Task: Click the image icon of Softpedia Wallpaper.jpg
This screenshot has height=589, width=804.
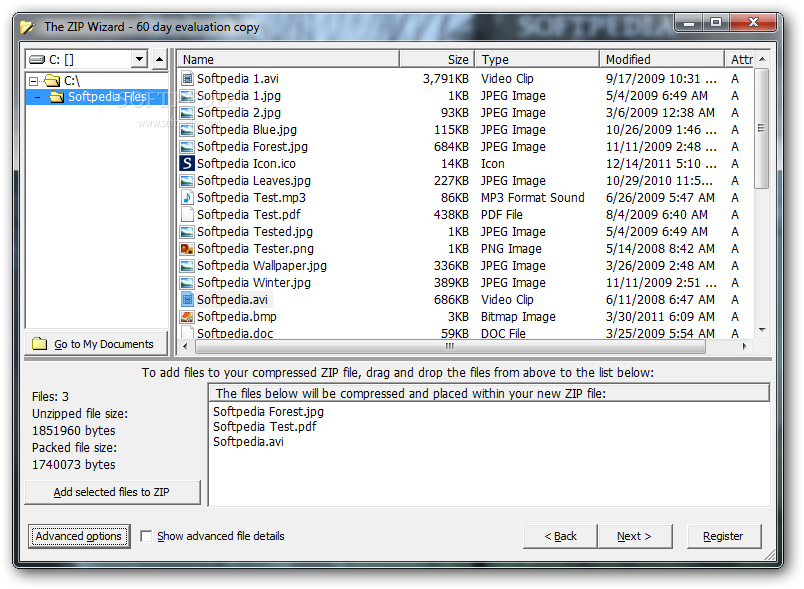Action: click(187, 266)
